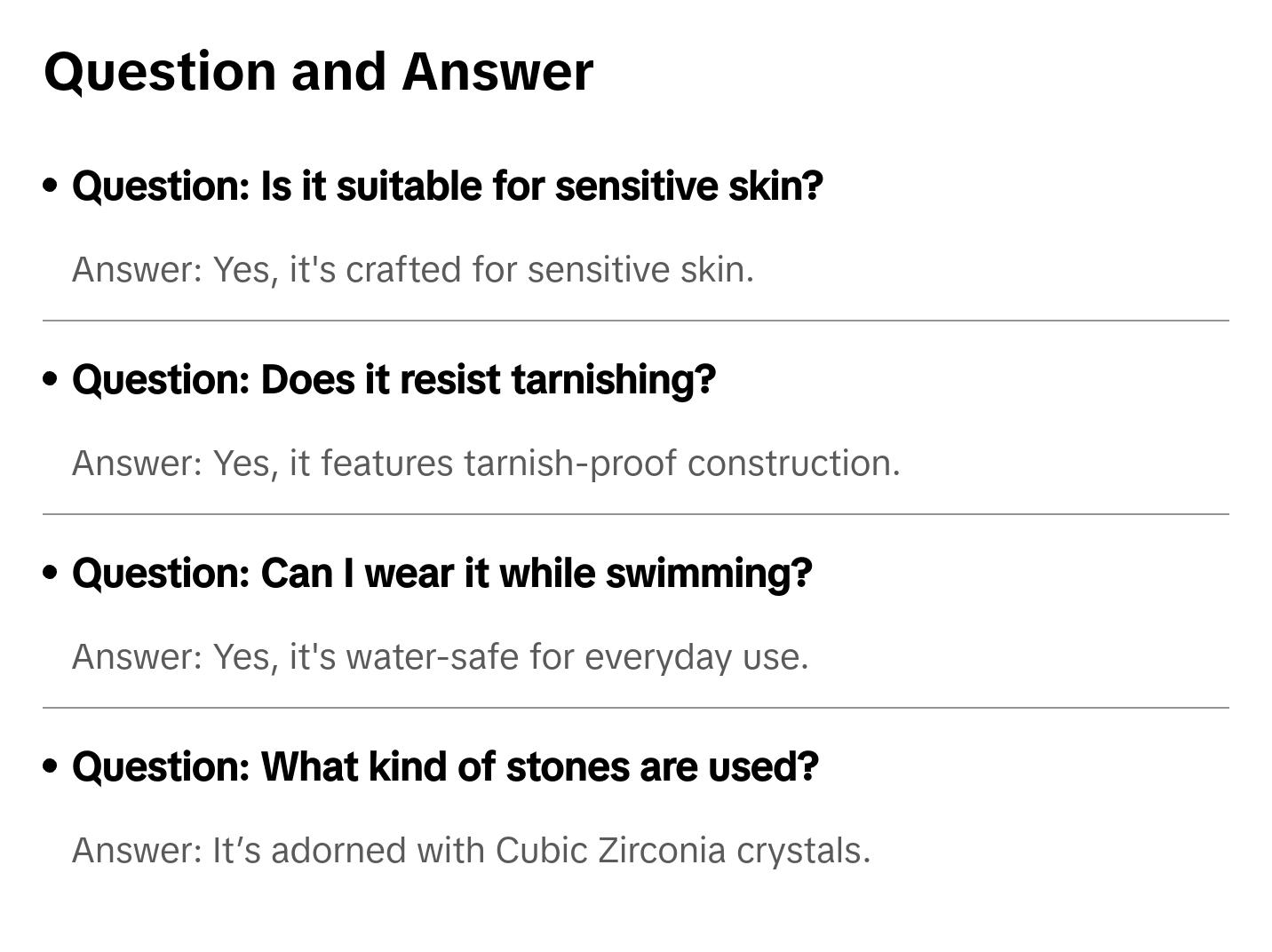
Task: Click the bullet before the sensitive skin question
Action: pos(51,186)
